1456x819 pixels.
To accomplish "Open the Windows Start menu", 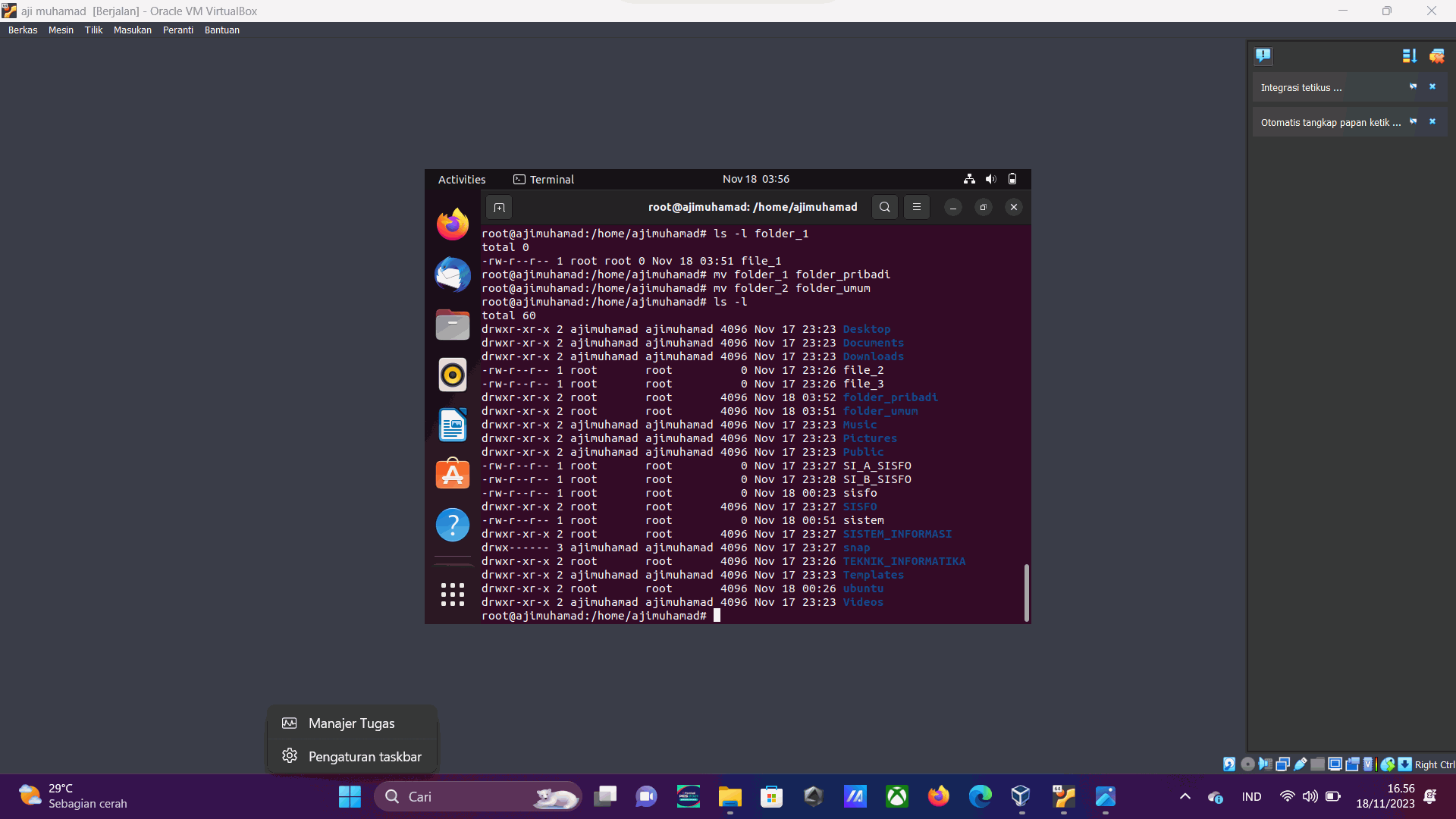I will [x=350, y=796].
